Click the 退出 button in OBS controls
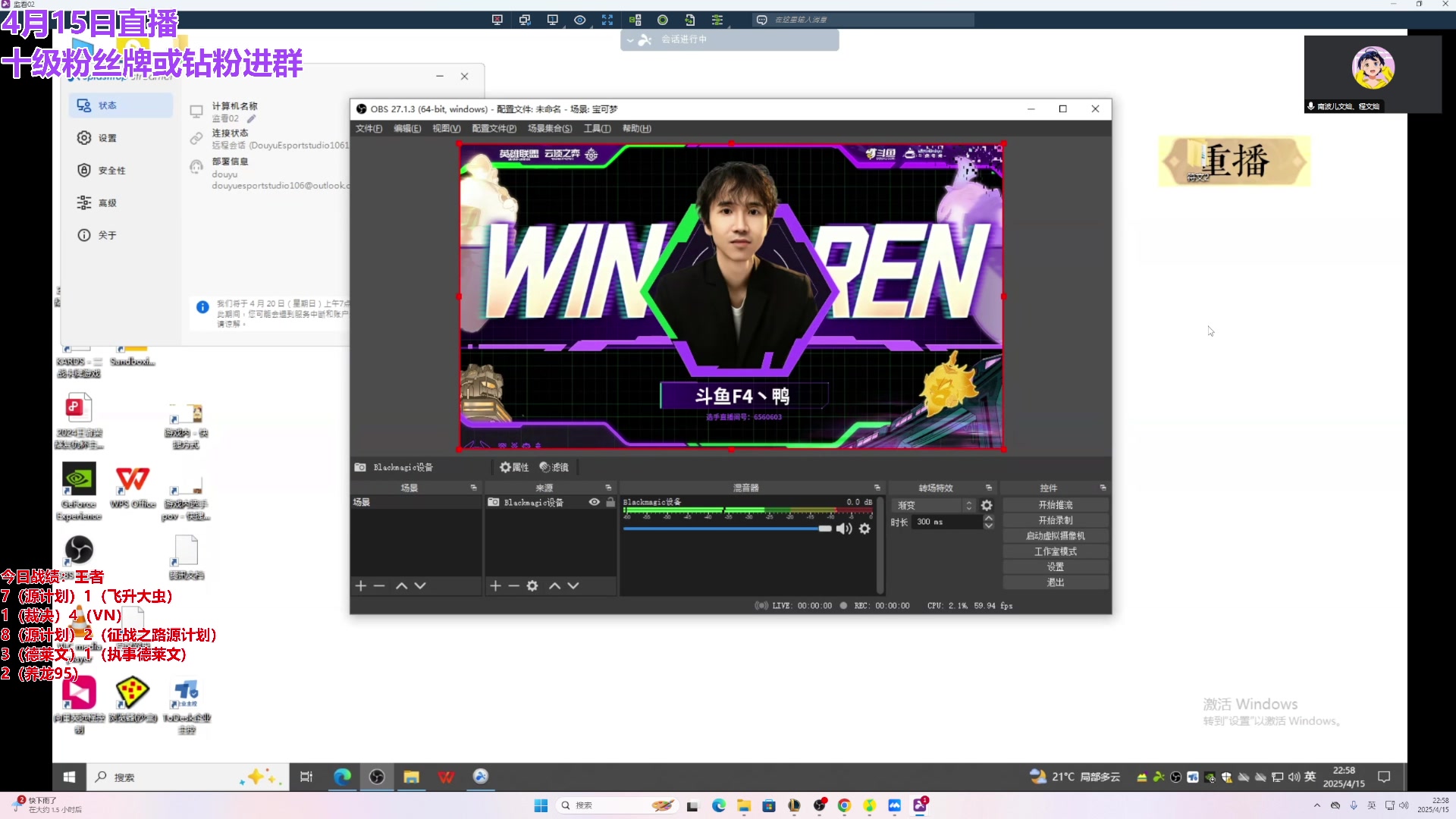The height and width of the screenshot is (819, 1456). (x=1056, y=582)
